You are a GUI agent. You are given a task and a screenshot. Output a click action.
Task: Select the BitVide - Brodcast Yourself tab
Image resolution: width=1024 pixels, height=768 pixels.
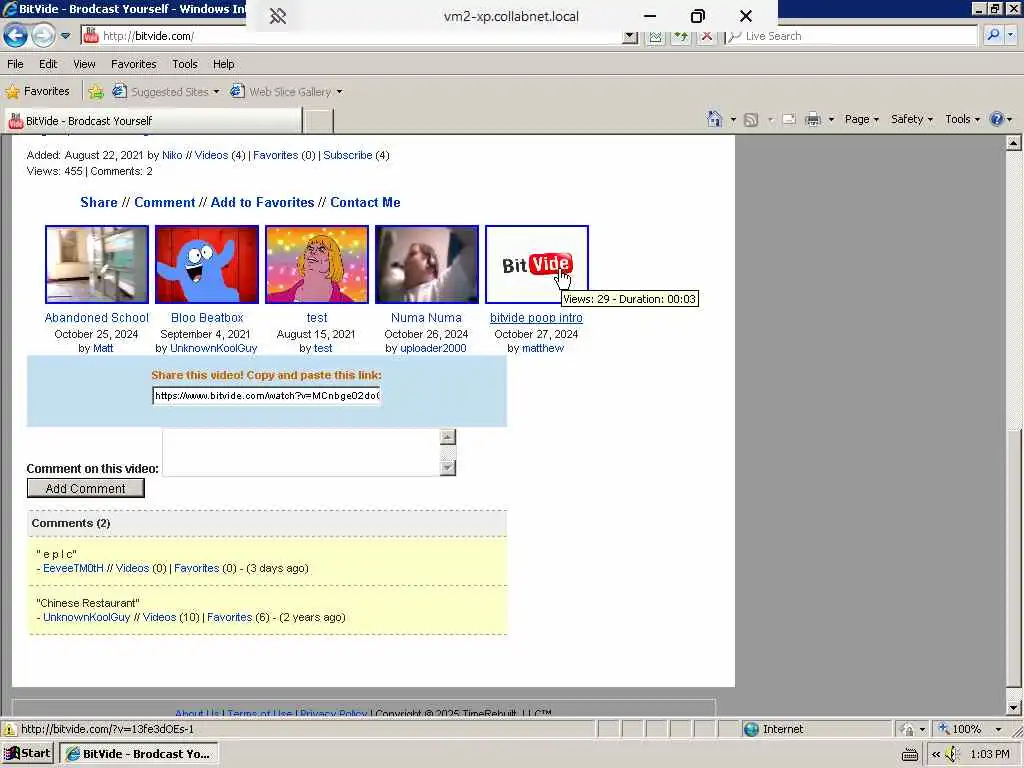153,121
